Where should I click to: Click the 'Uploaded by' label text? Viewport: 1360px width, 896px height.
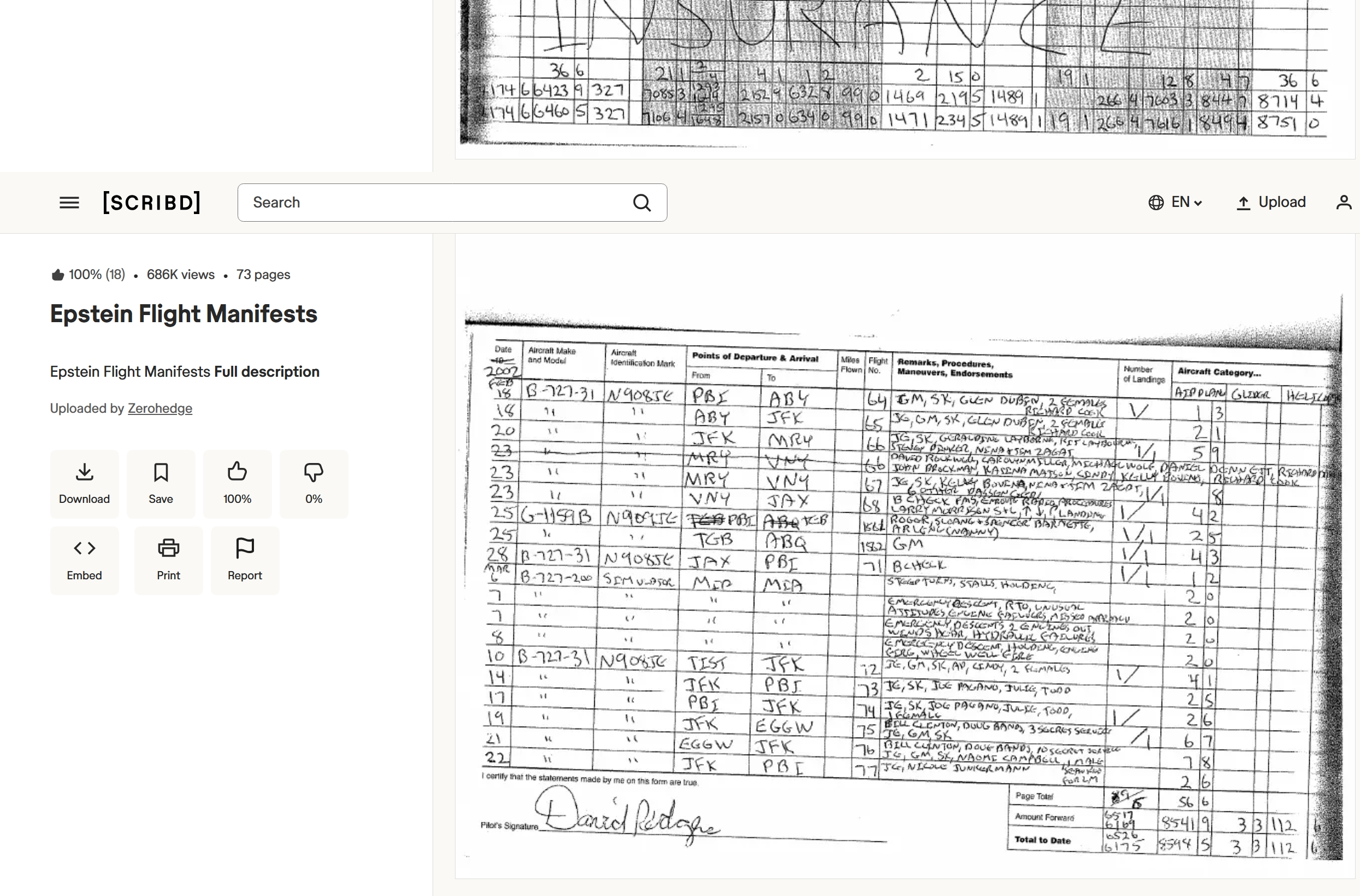tap(87, 408)
